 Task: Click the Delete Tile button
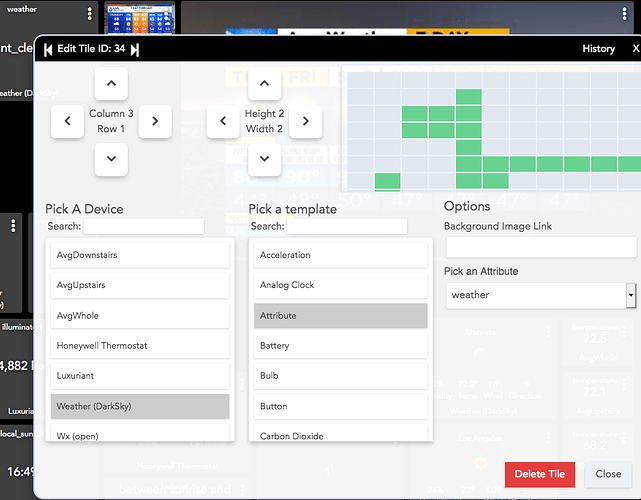(x=539, y=474)
